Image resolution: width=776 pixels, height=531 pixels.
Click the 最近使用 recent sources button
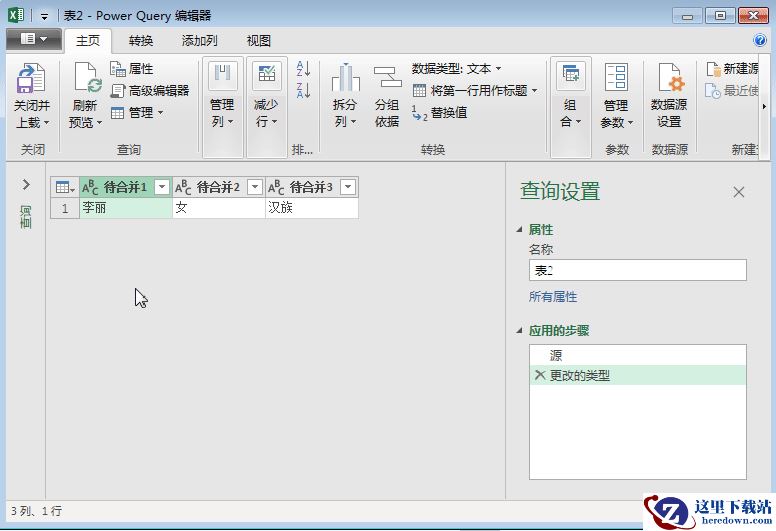[731, 91]
